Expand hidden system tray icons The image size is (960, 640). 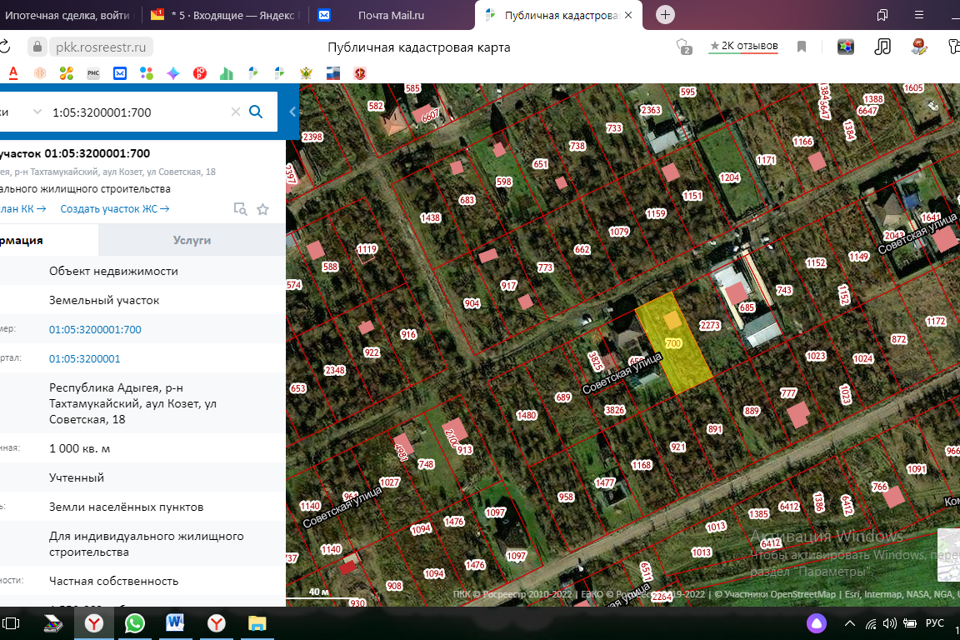point(849,624)
